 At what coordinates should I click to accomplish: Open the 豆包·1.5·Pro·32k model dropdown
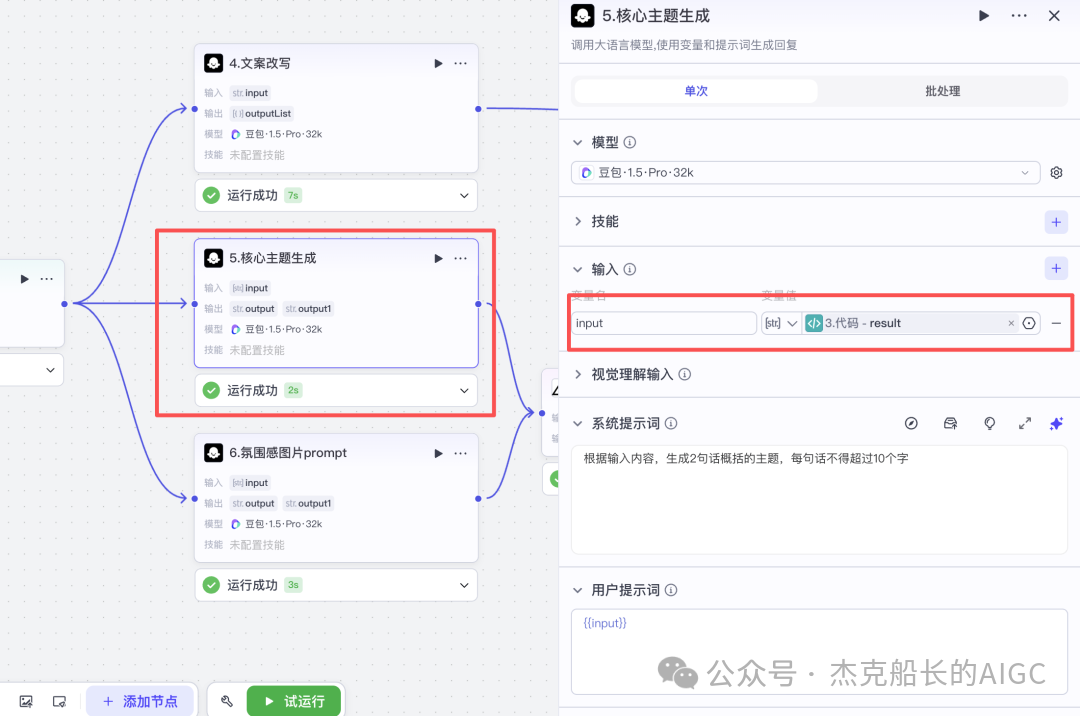coord(805,173)
